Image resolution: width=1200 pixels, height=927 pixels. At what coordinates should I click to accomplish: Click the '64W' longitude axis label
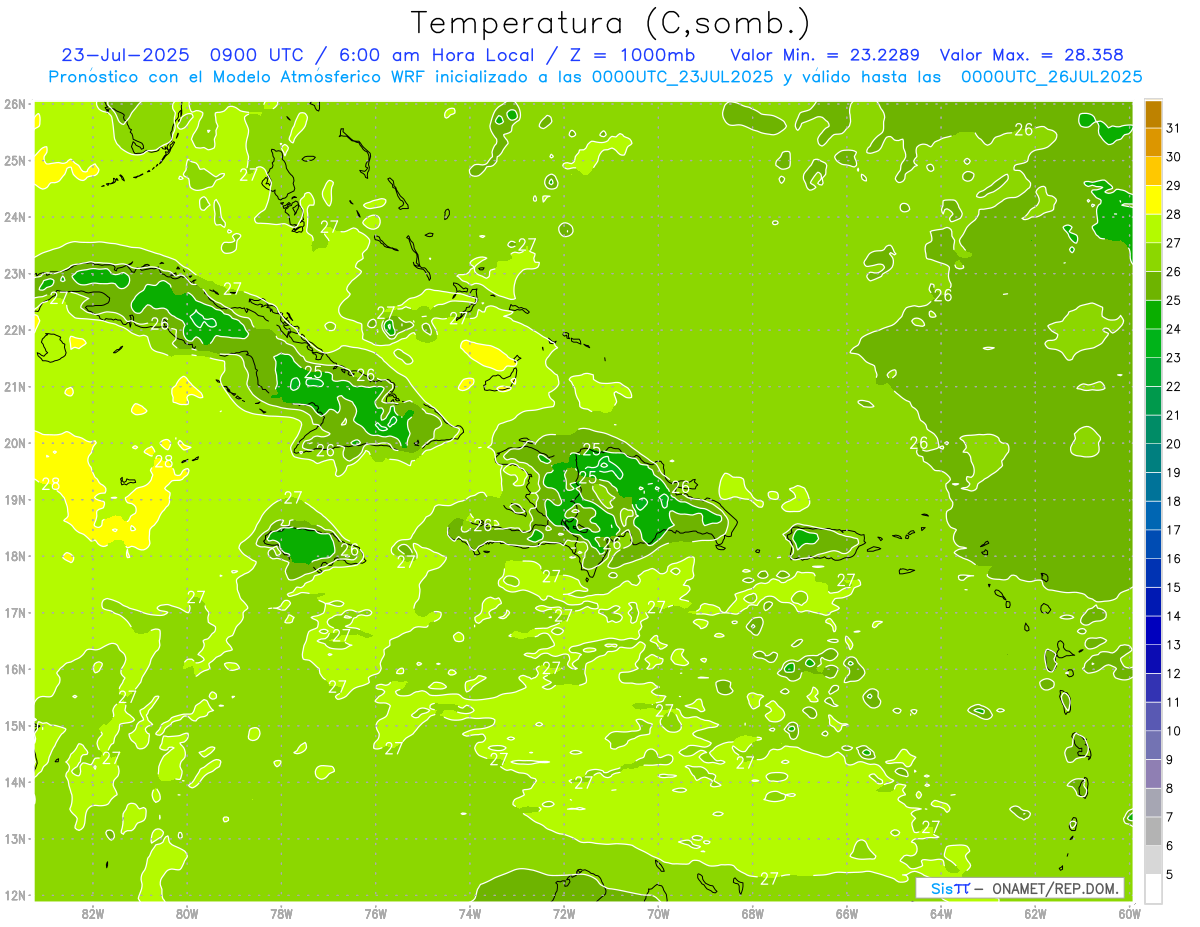(x=941, y=912)
